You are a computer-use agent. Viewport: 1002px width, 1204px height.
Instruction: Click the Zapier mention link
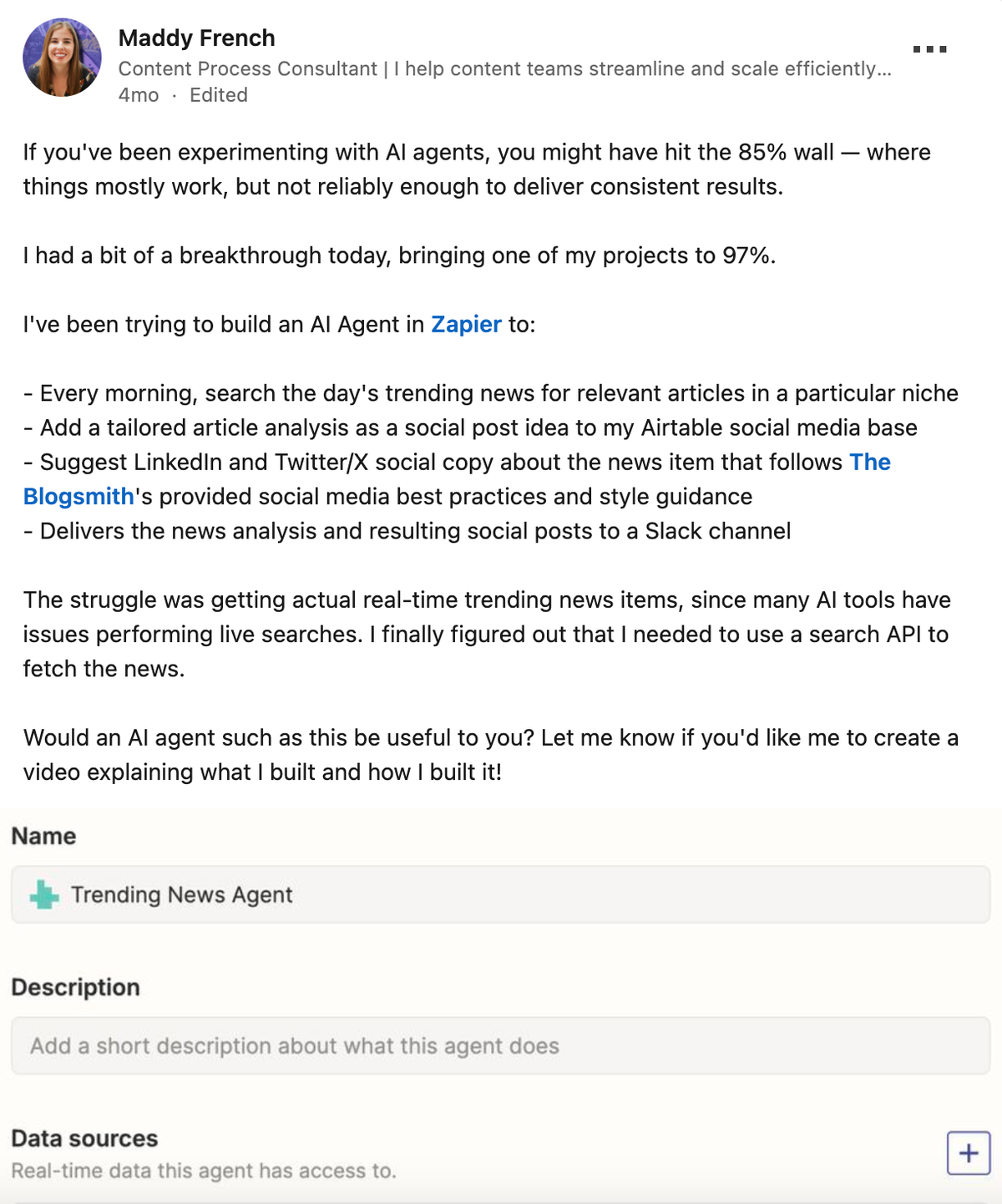pyautogui.click(x=466, y=324)
